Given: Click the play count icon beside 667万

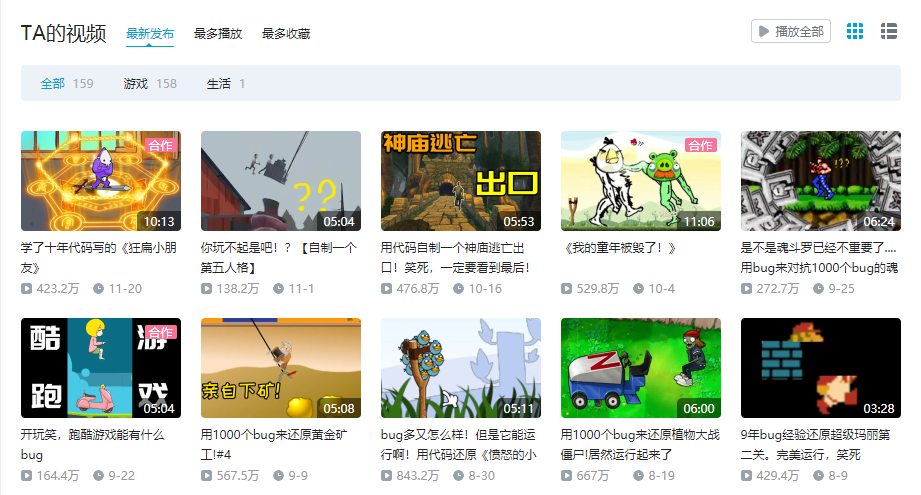Looking at the screenshot, I should tap(566, 476).
